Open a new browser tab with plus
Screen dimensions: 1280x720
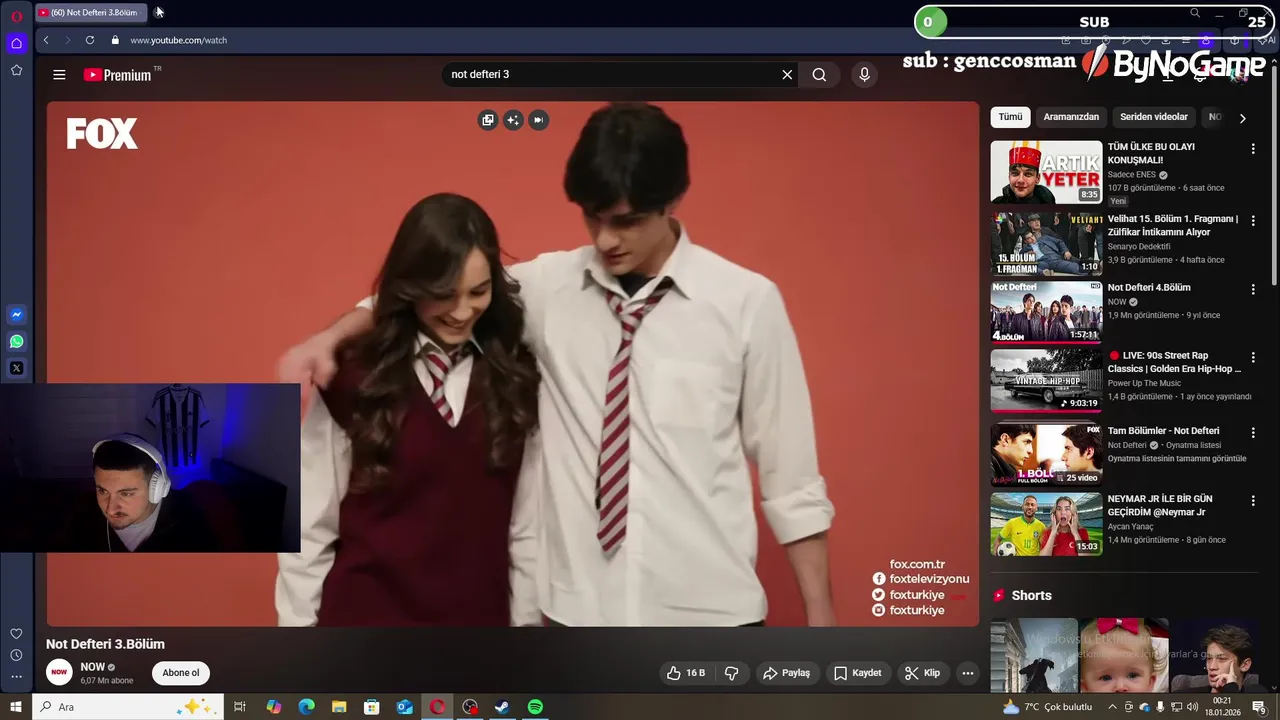point(159,12)
